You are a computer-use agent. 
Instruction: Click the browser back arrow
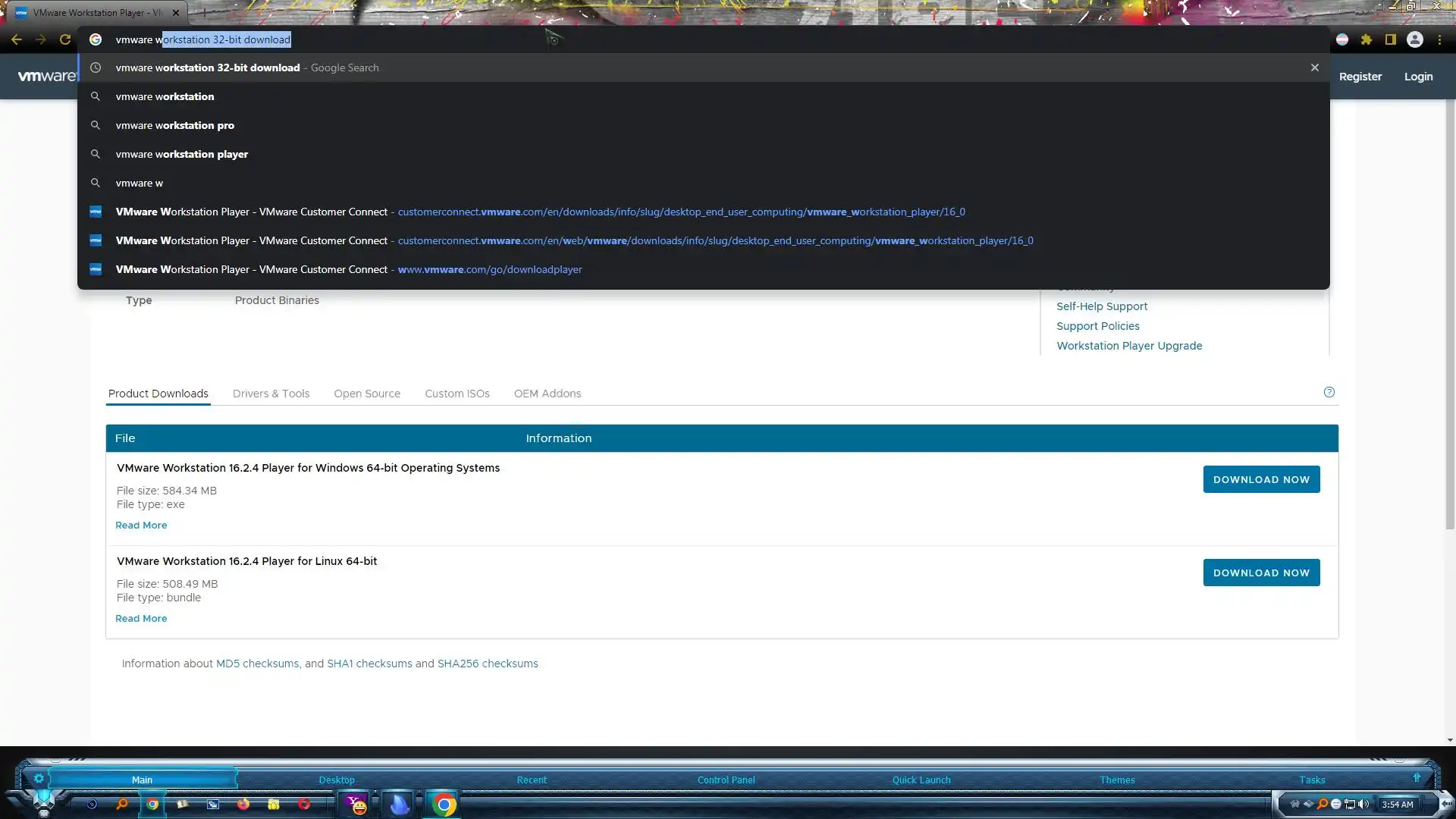pyautogui.click(x=17, y=39)
